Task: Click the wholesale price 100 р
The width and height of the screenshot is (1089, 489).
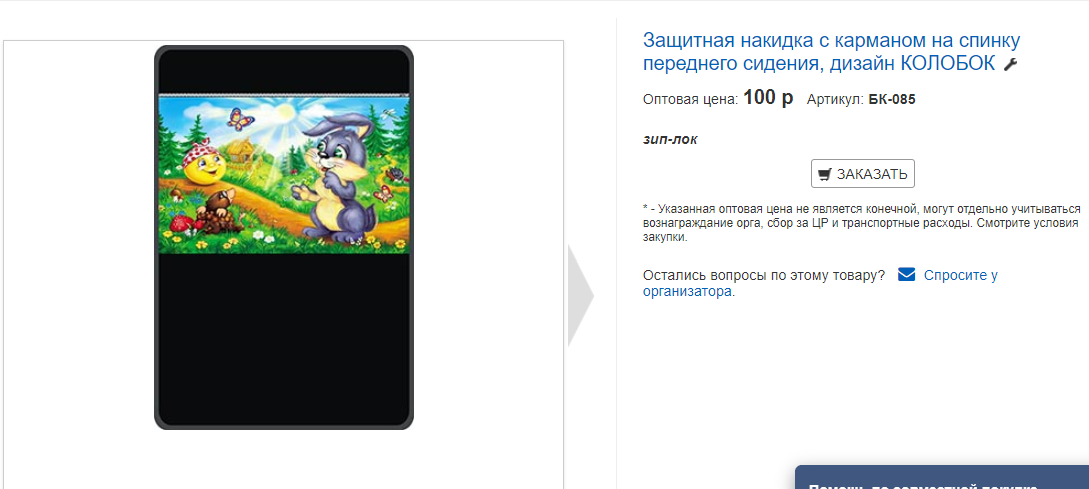Action: pos(767,98)
